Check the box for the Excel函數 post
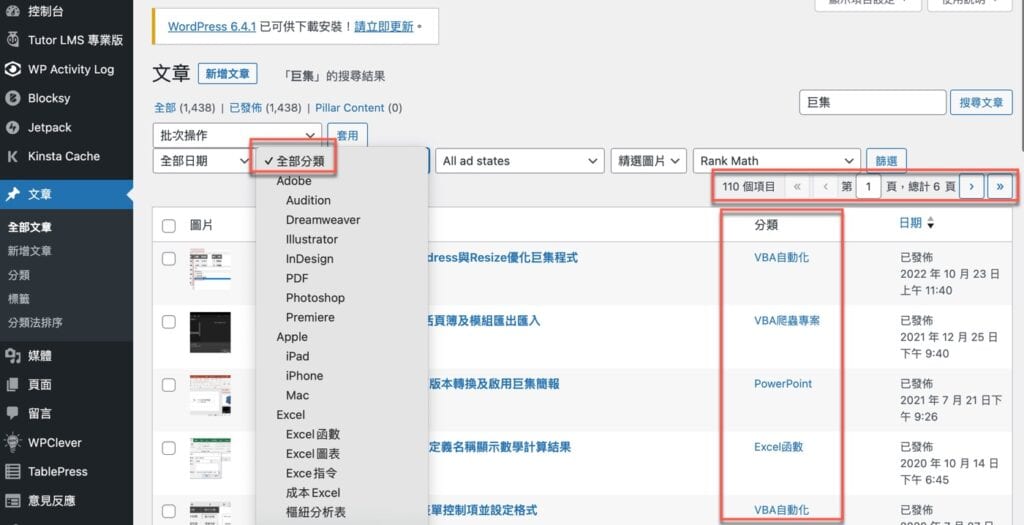The image size is (1024, 525). coord(168,448)
